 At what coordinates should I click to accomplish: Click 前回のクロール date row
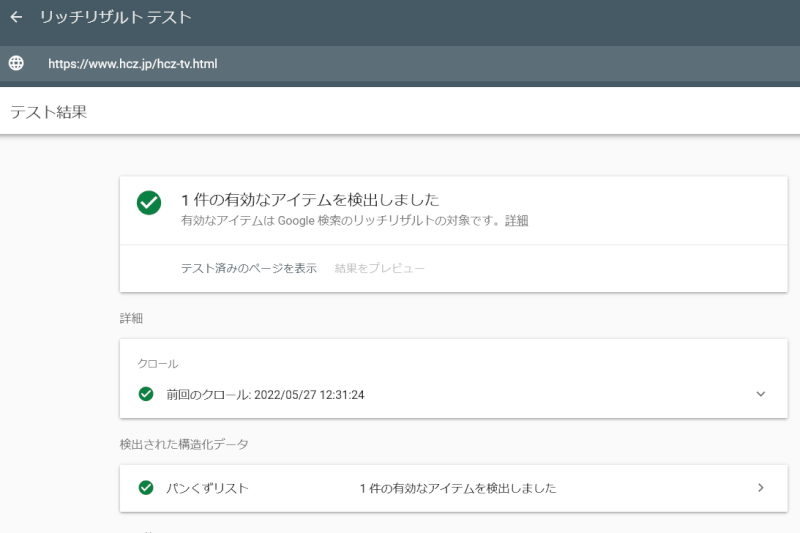(x=454, y=394)
